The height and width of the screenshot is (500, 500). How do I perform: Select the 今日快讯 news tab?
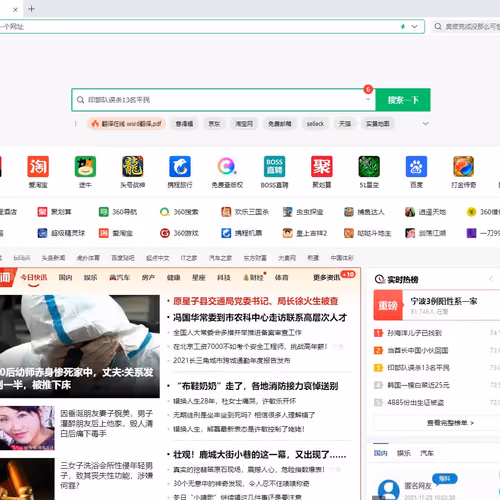(x=34, y=277)
